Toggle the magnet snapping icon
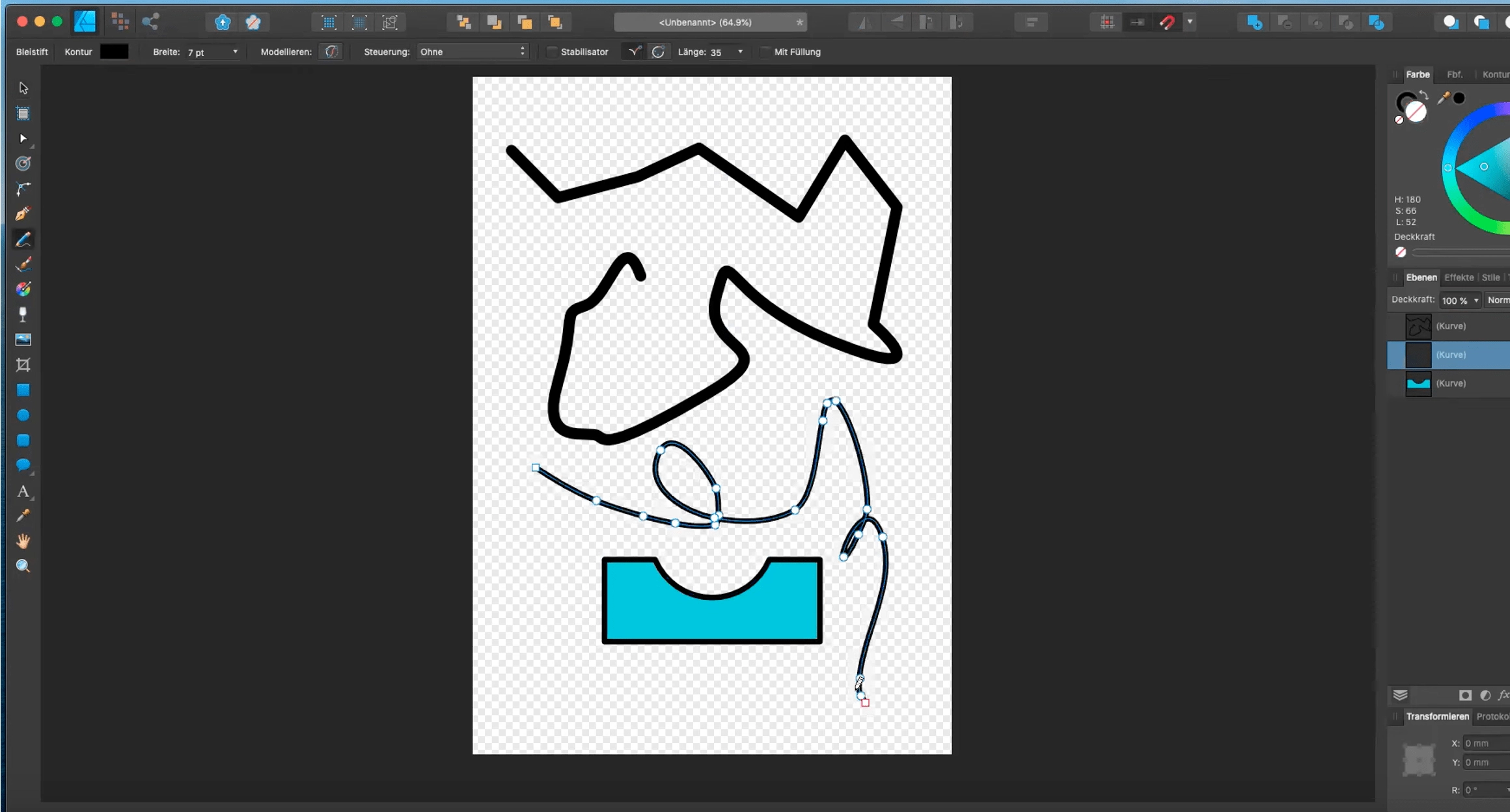 1167,23
